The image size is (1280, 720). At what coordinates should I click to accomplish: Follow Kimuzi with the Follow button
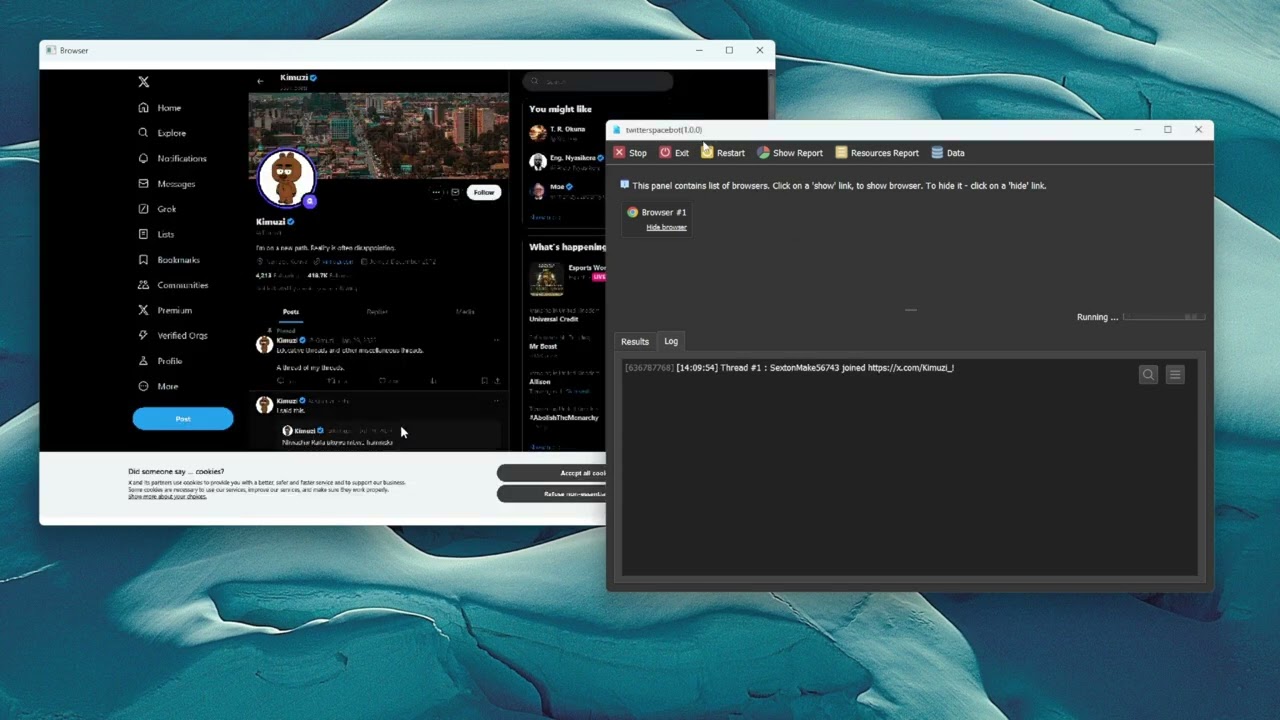(484, 192)
